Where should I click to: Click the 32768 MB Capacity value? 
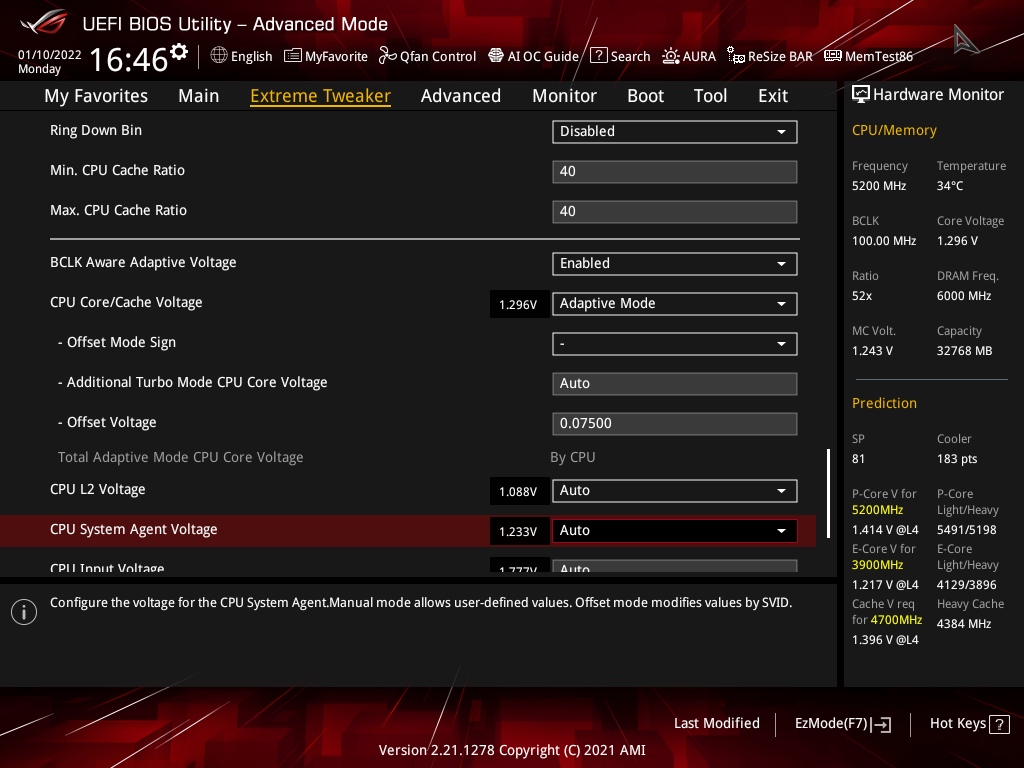(x=965, y=351)
